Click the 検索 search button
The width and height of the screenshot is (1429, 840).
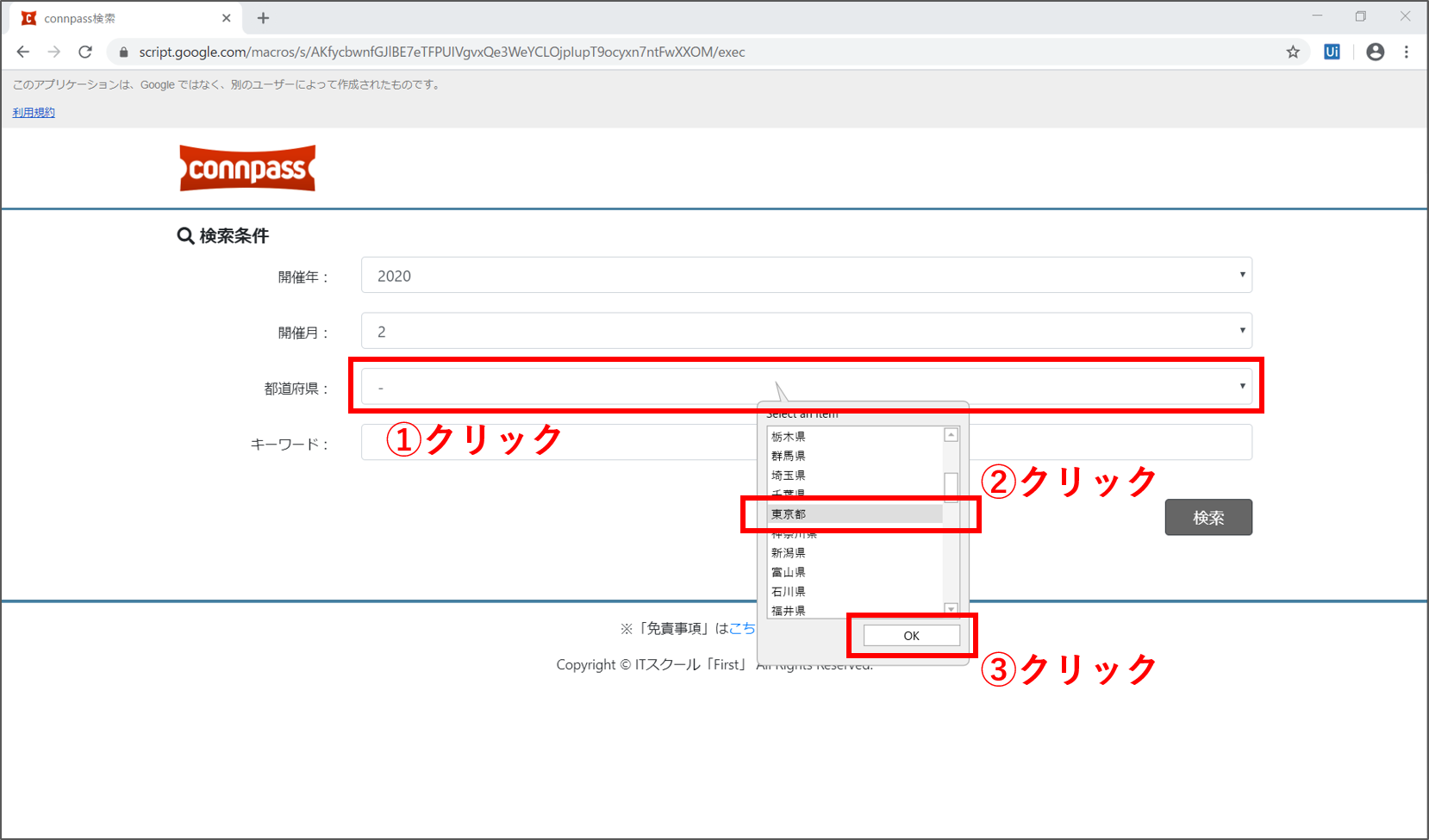(1208, 518)
